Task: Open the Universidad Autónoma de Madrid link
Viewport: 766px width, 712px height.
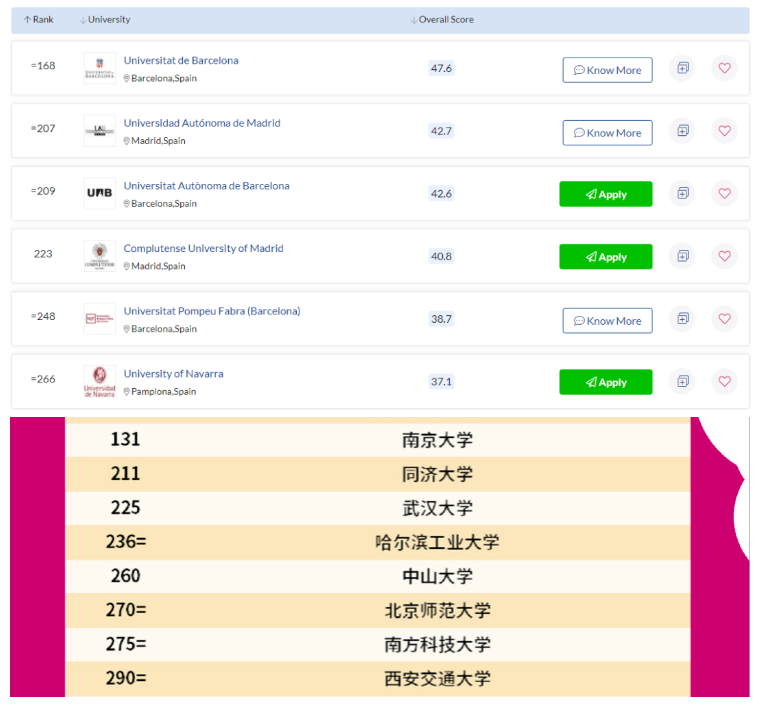Action: point(202,123)
